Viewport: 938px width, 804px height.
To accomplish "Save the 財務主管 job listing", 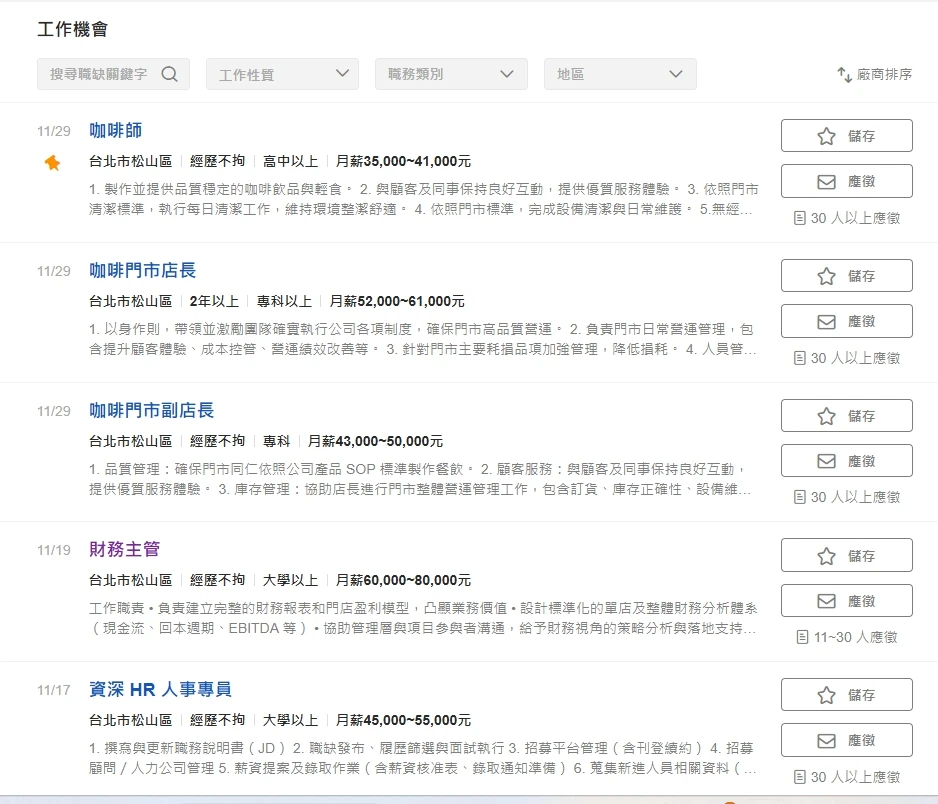I will click(x=846, y=555).
